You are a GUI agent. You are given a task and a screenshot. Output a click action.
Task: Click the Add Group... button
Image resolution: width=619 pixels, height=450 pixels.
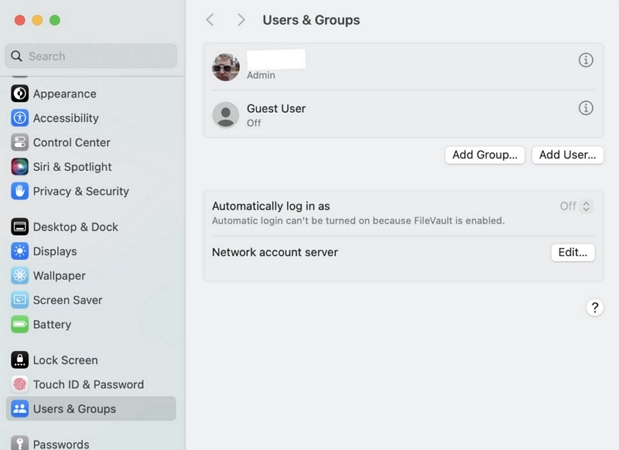[485, 155]
